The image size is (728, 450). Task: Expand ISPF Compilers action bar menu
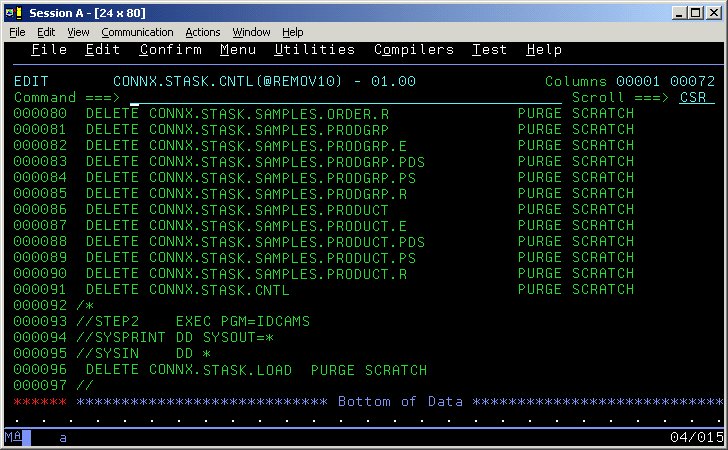click(413, 50)
